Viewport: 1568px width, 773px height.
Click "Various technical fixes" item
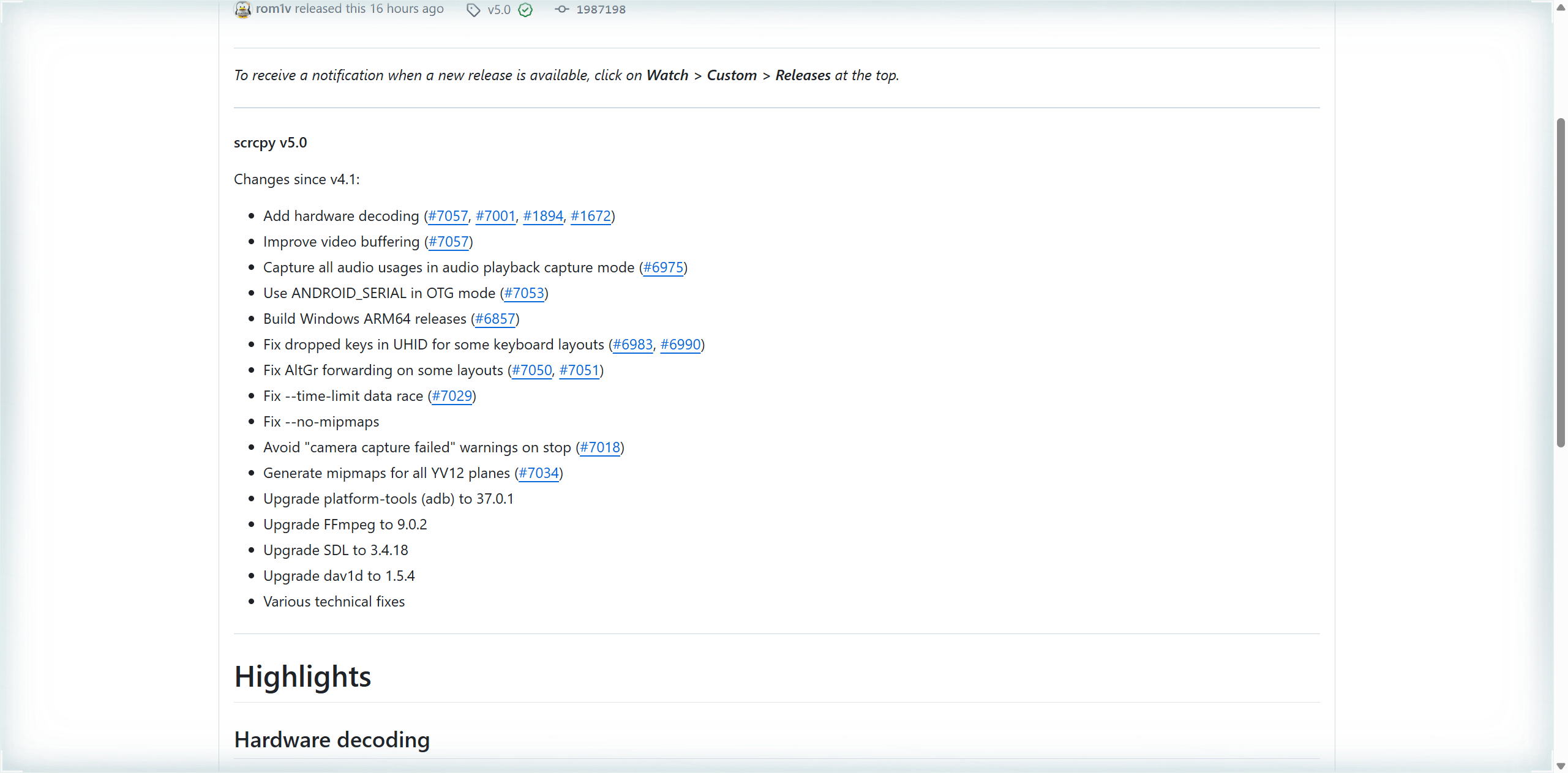point(334,602)
